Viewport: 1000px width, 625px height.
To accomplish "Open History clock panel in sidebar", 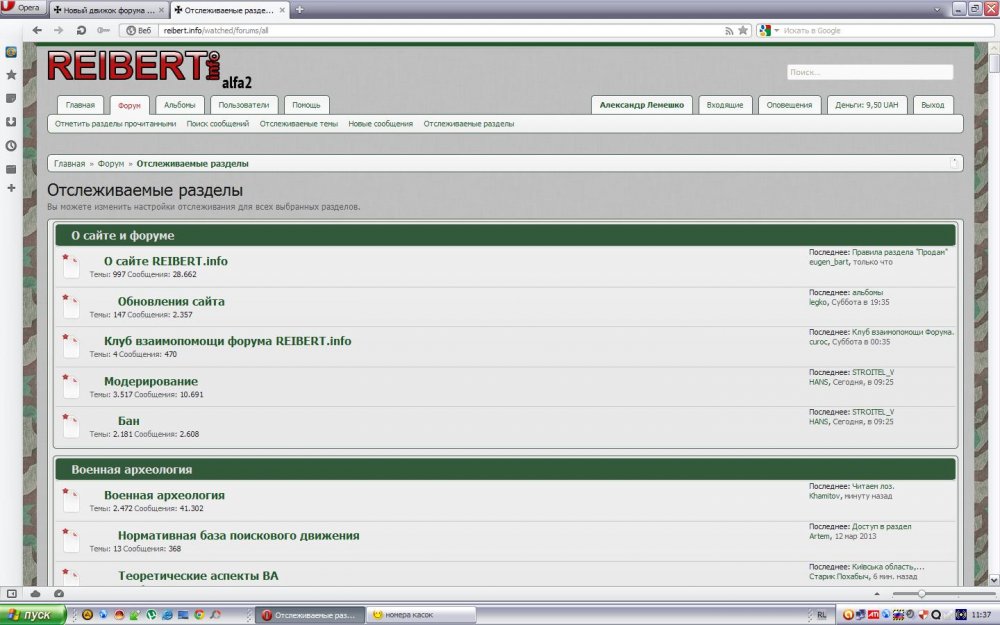I will (11, 145).
